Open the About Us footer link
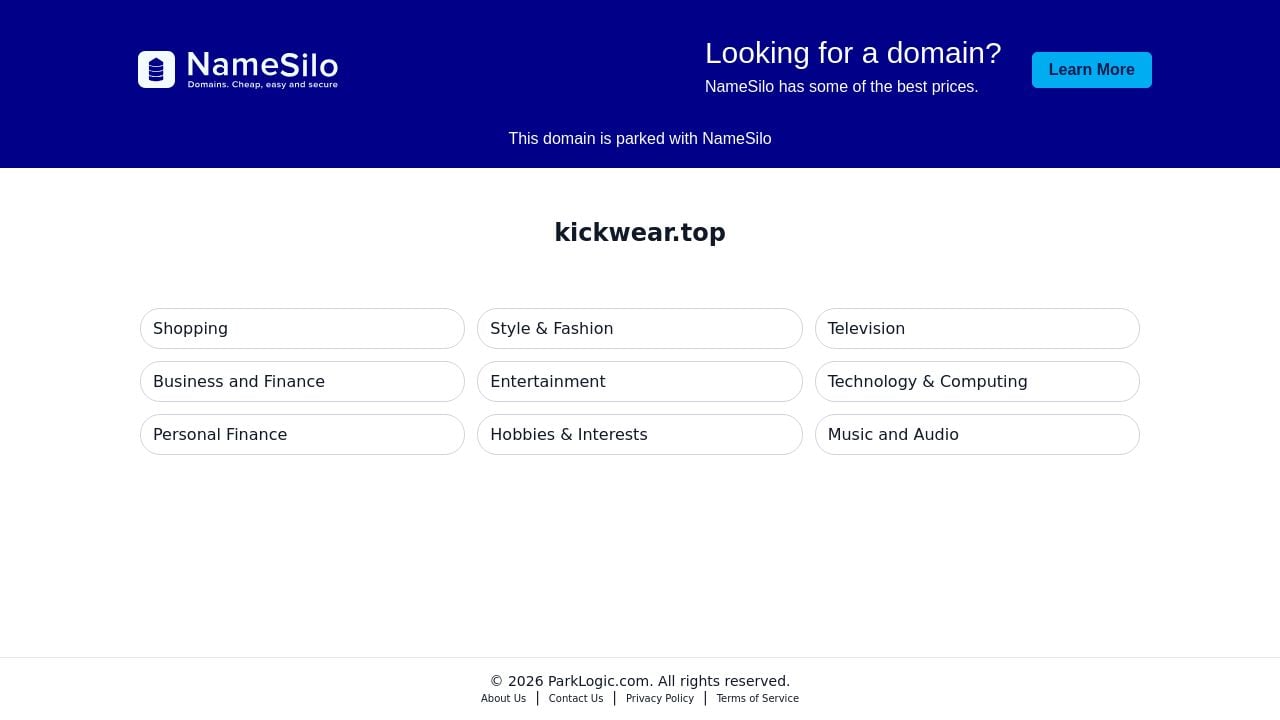The width and height of the screenshot is (1280, 720). point(503,698)
